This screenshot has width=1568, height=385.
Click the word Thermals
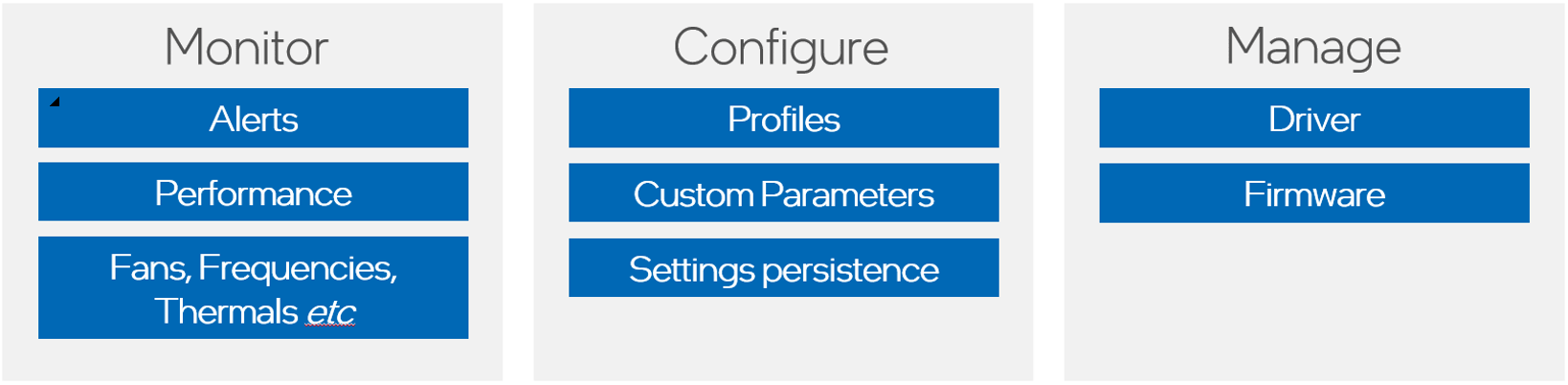point(227,312)
